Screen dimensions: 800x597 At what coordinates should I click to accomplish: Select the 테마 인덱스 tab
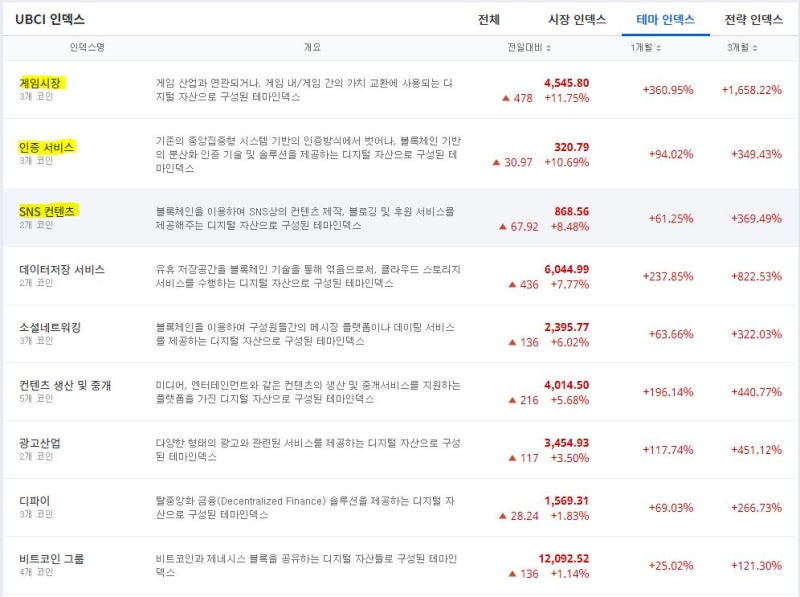click(x=665, y=19)
